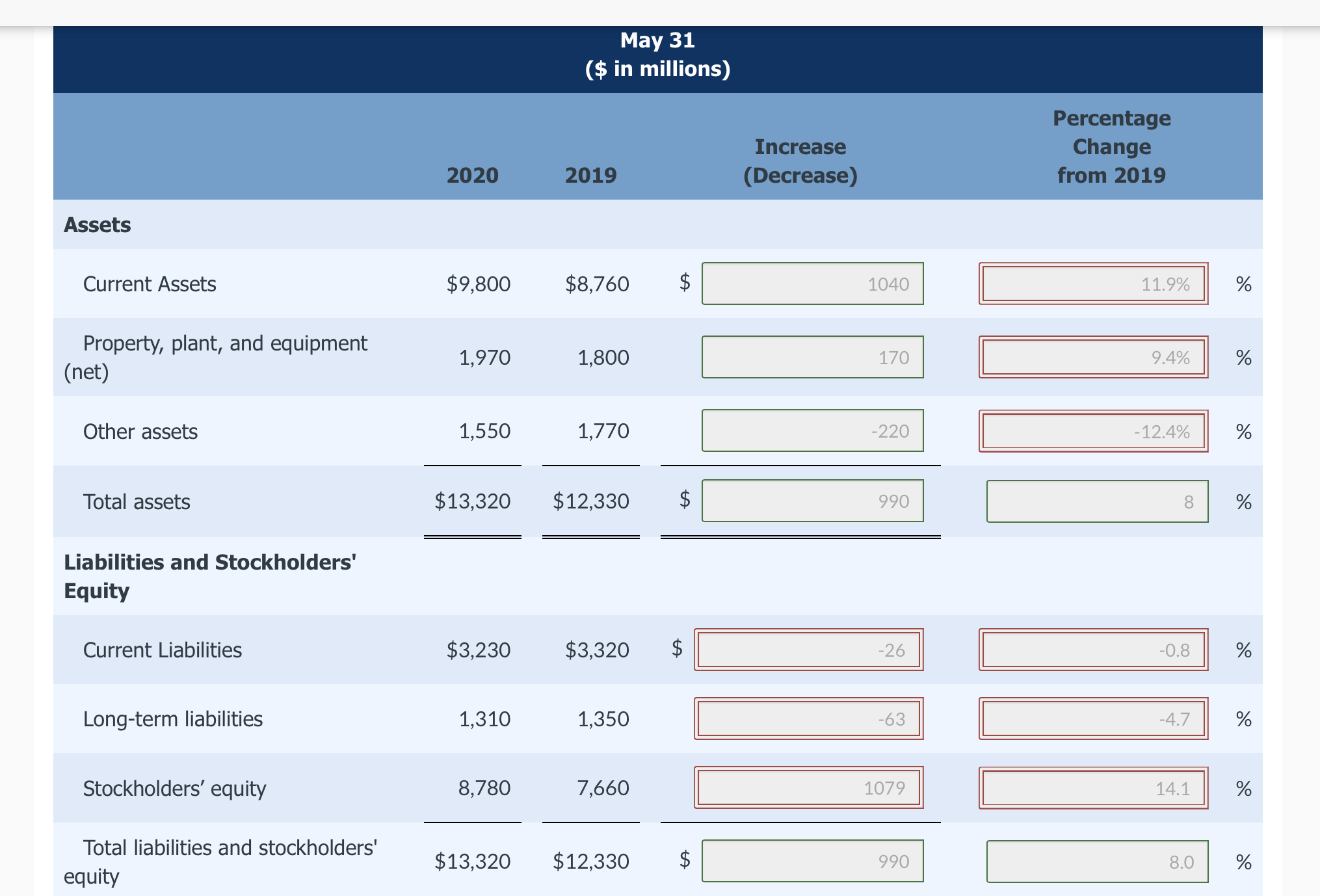1320x896 pixels.
Task: Click Other assets percentage field showing -12.4%
Action: [x=1093, y=431]
